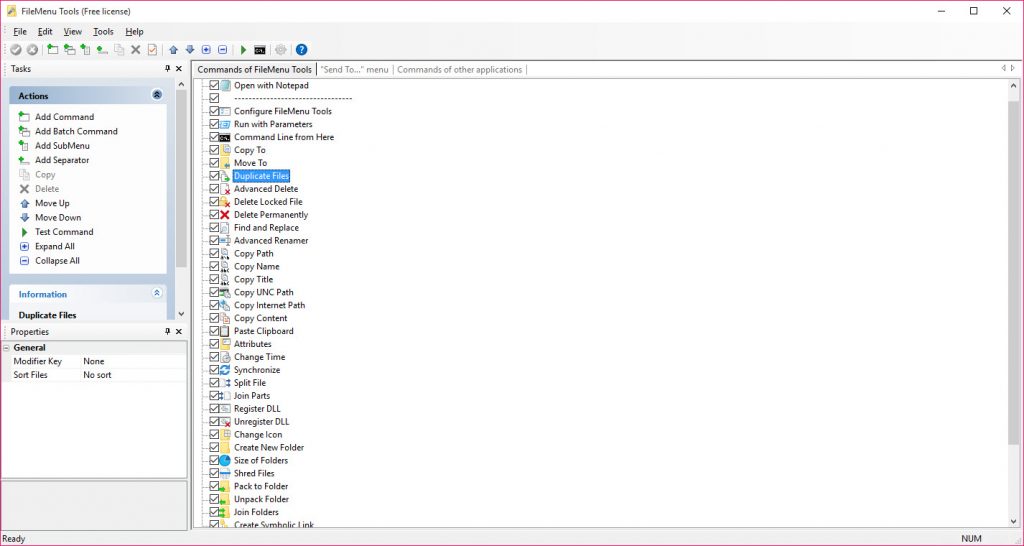The width and height of the screenshot is (1024, 546).
Task: Click Tasks panel scroll down arrow
Action: tap(181, 314)
